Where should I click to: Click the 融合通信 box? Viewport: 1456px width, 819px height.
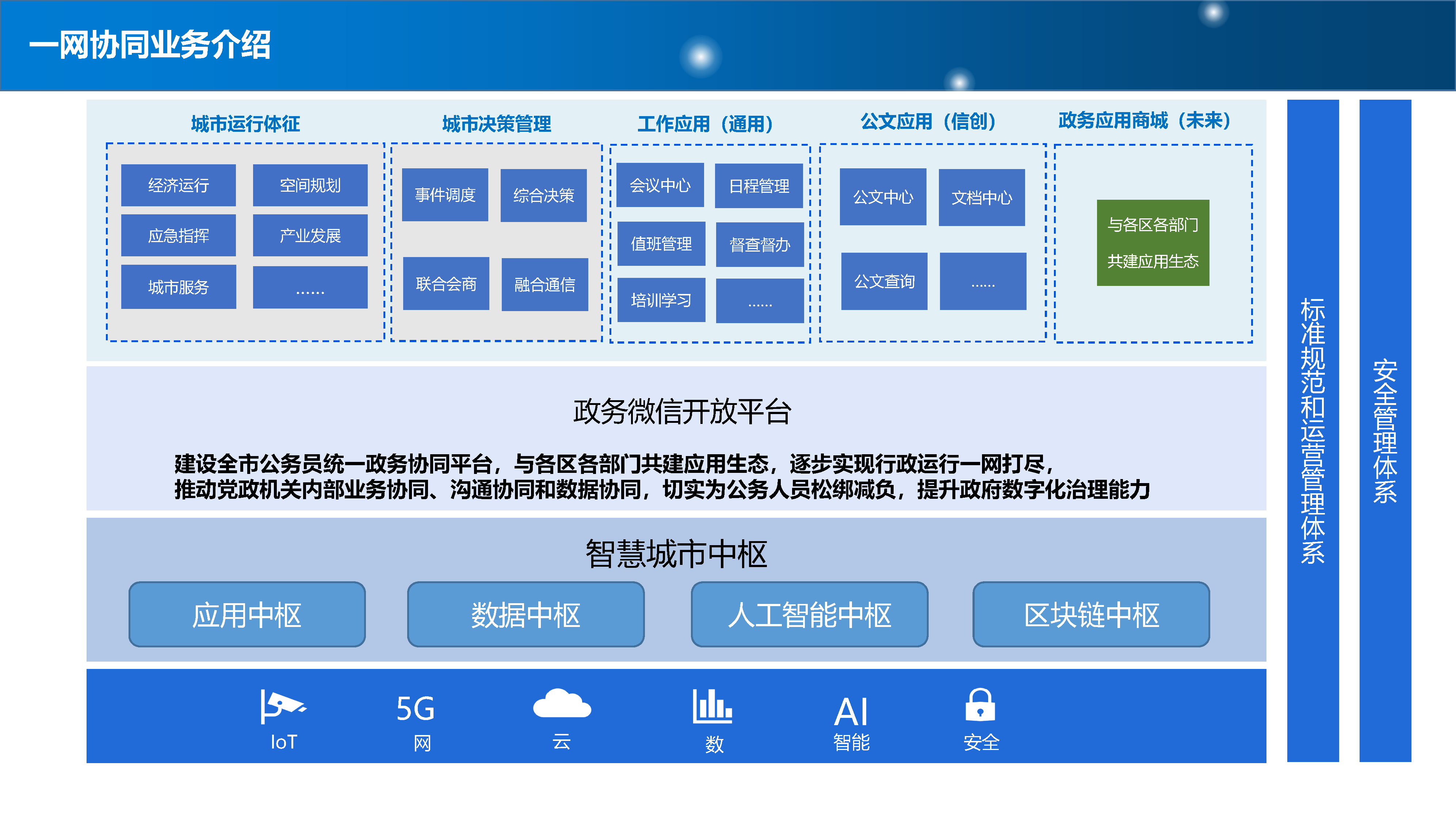pos(544,285)
